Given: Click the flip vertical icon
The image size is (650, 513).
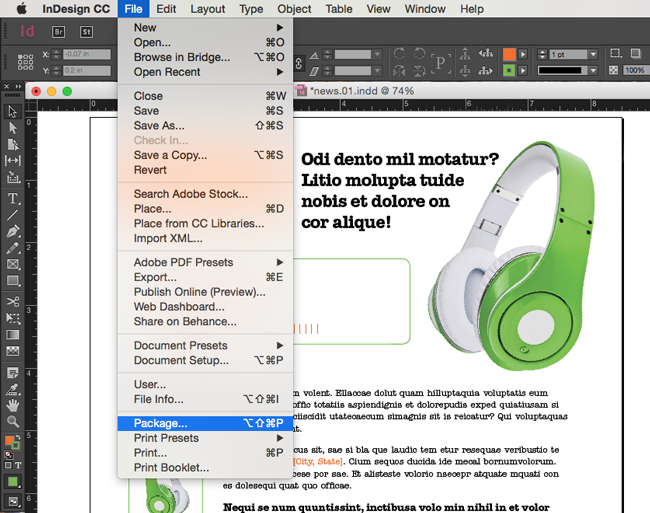Looking at the screenshot, I should point(420,71).
